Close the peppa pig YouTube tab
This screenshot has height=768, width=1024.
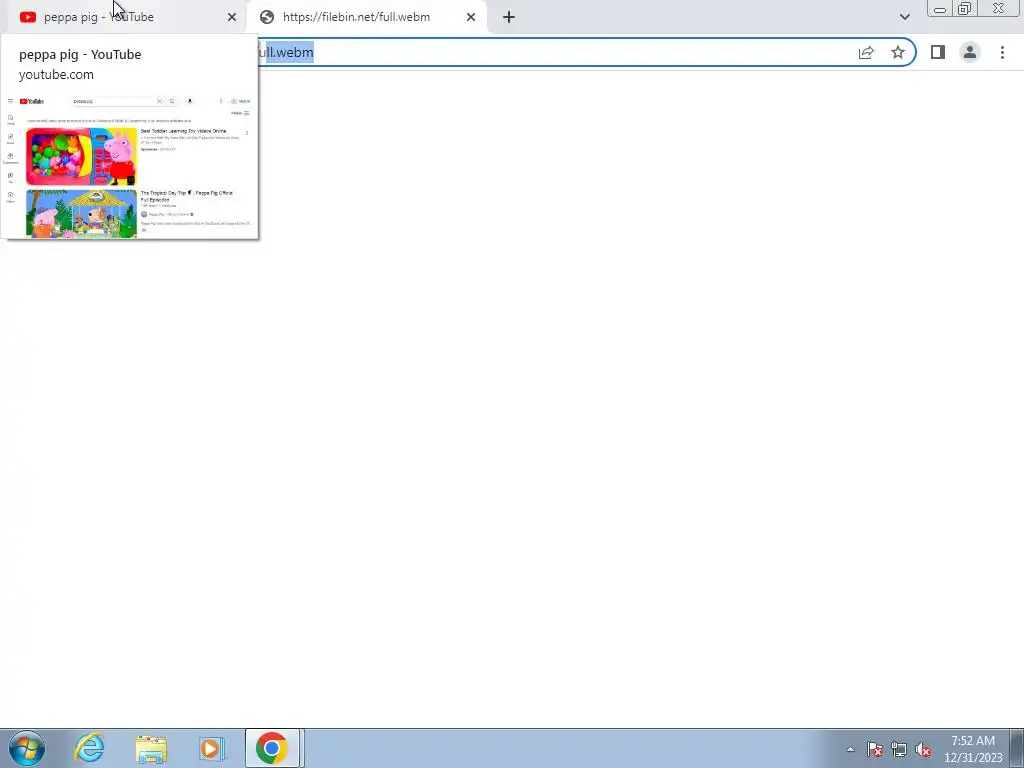coord(232,17)
